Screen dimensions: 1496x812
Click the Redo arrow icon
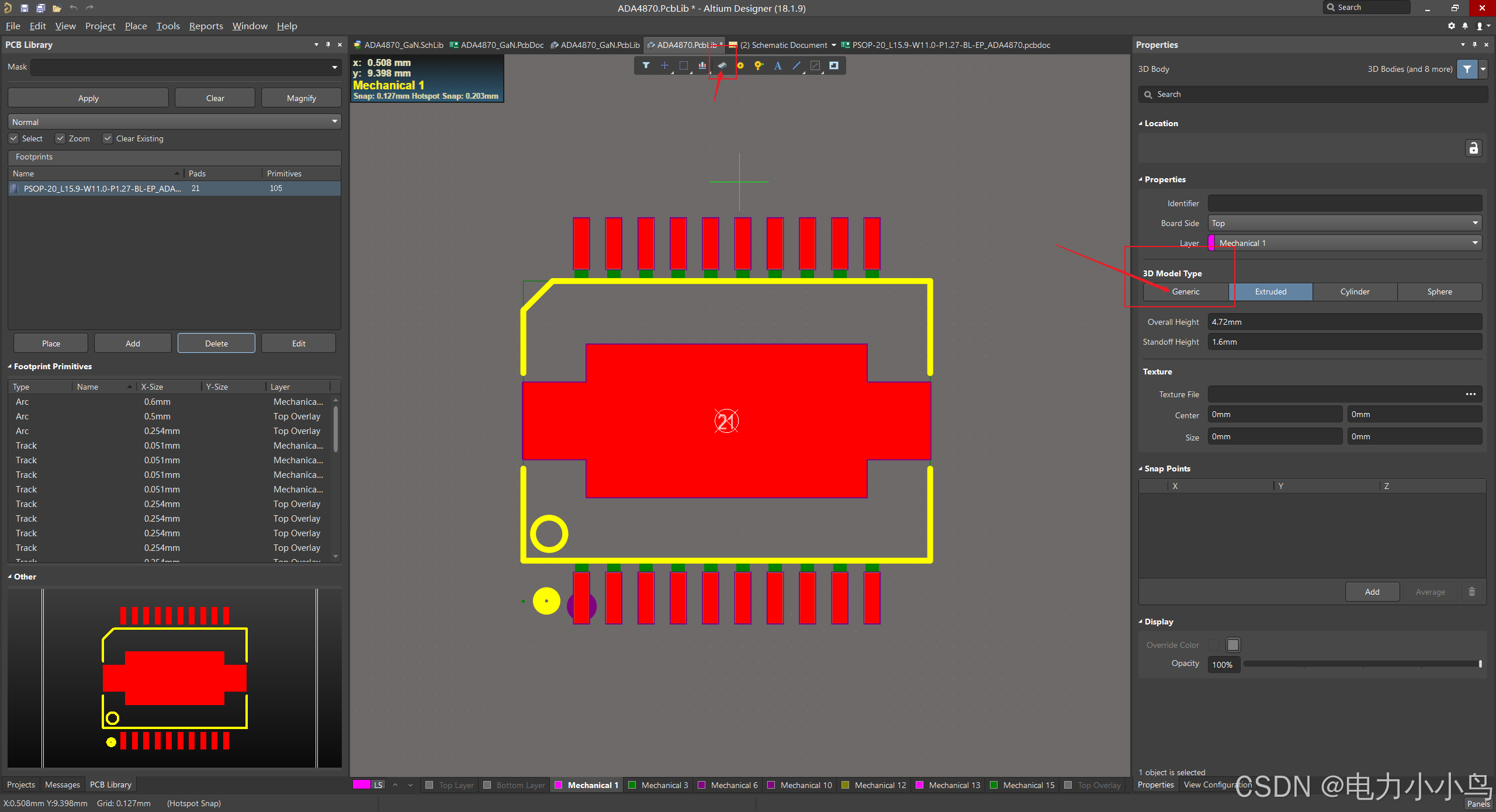pos(89,8)
